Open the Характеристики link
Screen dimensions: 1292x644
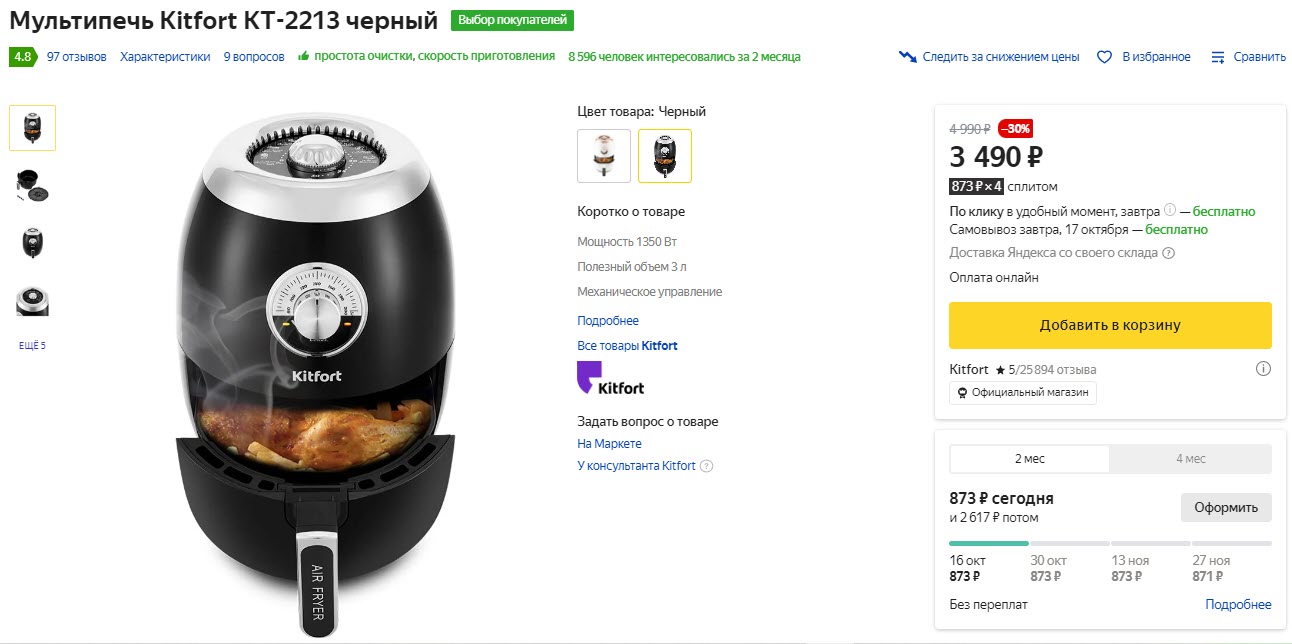click(x=165, y=57)
